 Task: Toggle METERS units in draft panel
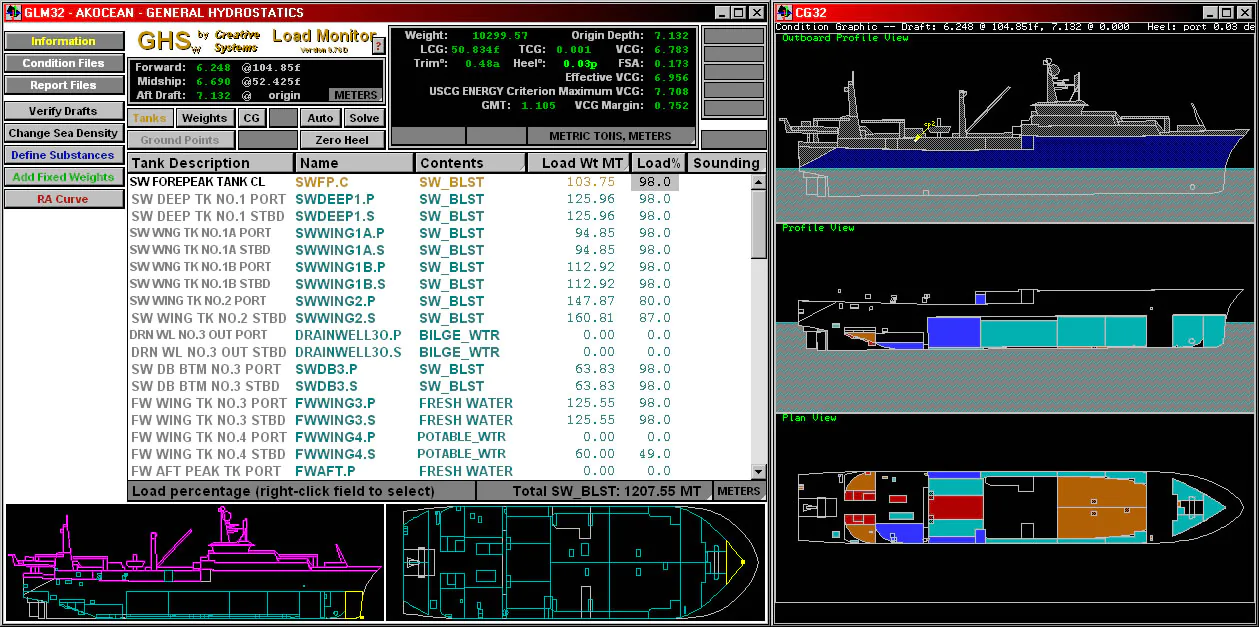coord(356,95)
